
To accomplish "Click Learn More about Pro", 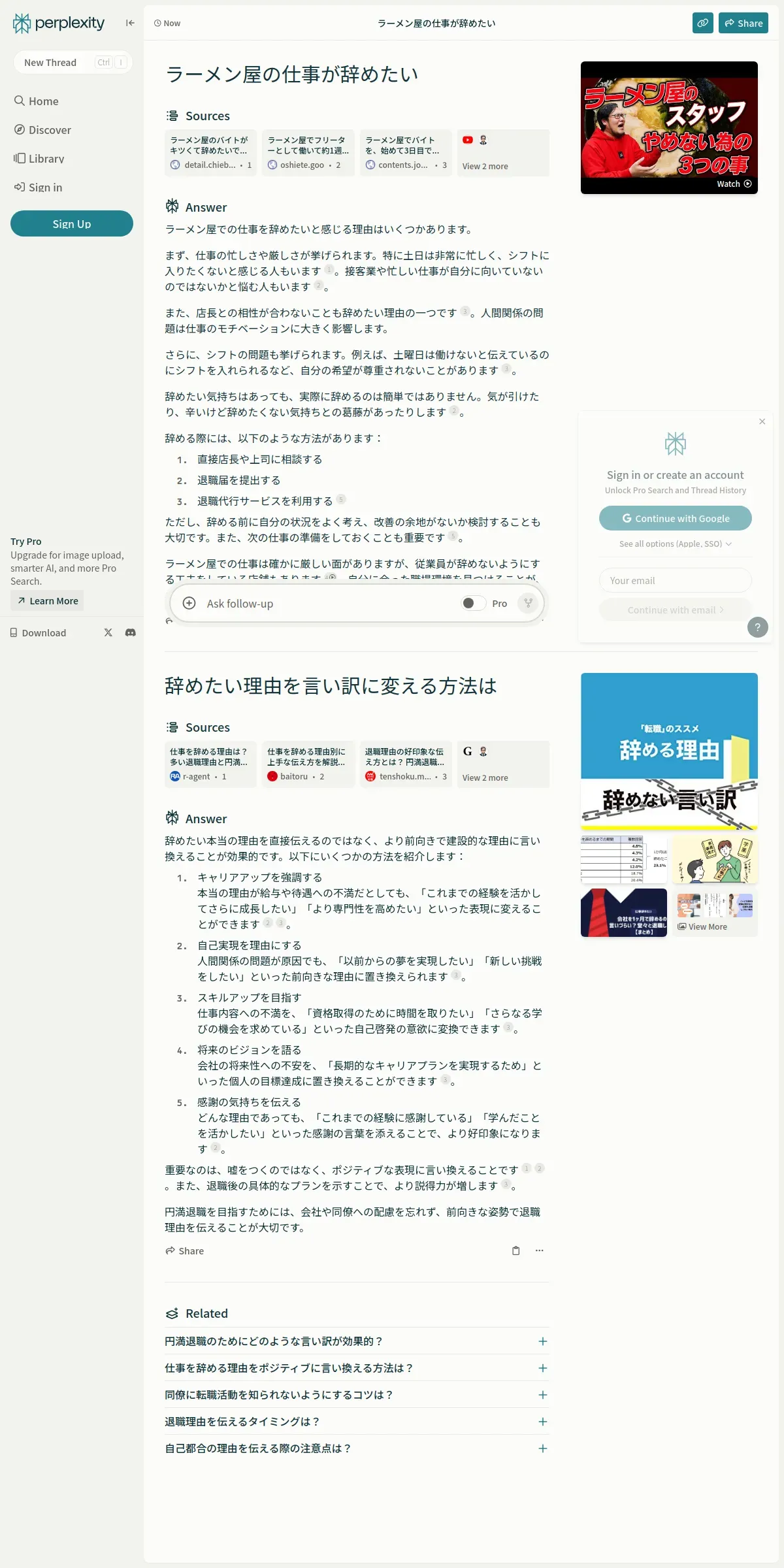I will point(47,601).
